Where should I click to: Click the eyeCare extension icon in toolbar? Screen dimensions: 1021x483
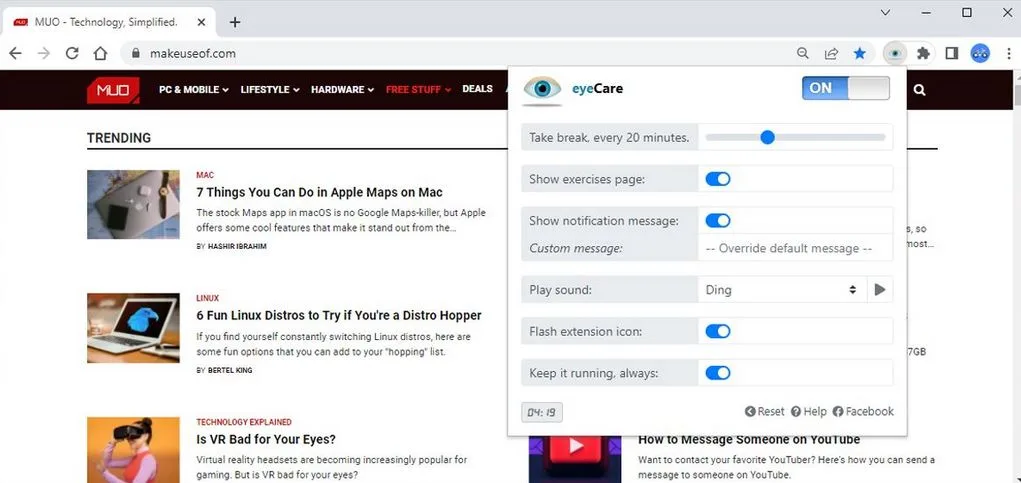click(895, 53)
